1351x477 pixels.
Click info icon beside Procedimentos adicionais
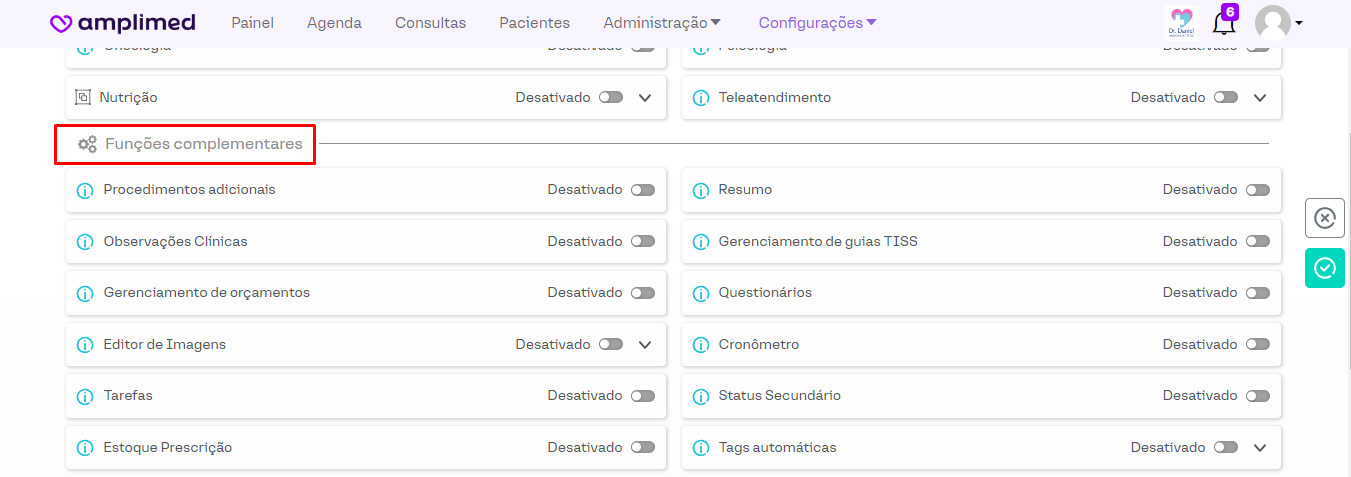point(85,190)
